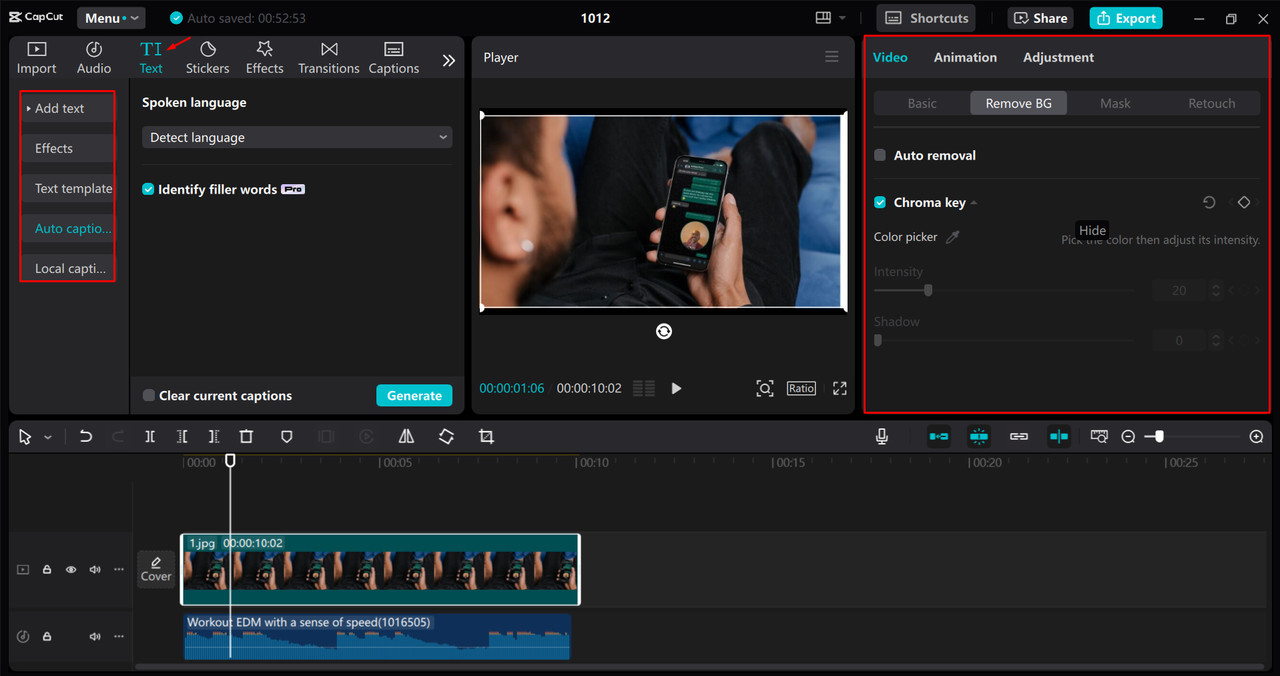This screenshot has width=1280, height=676.
Task: Open the layout selector dropdown
Action: 830,18
